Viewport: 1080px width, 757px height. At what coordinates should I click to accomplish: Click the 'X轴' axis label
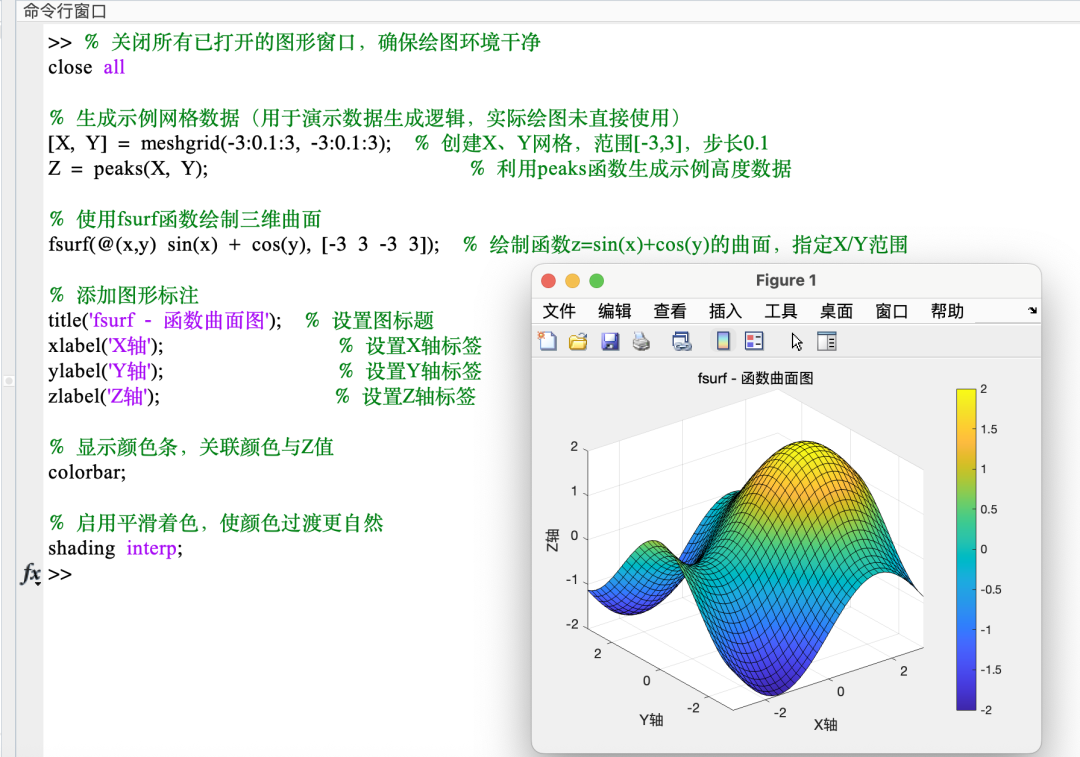pos(825,724)
